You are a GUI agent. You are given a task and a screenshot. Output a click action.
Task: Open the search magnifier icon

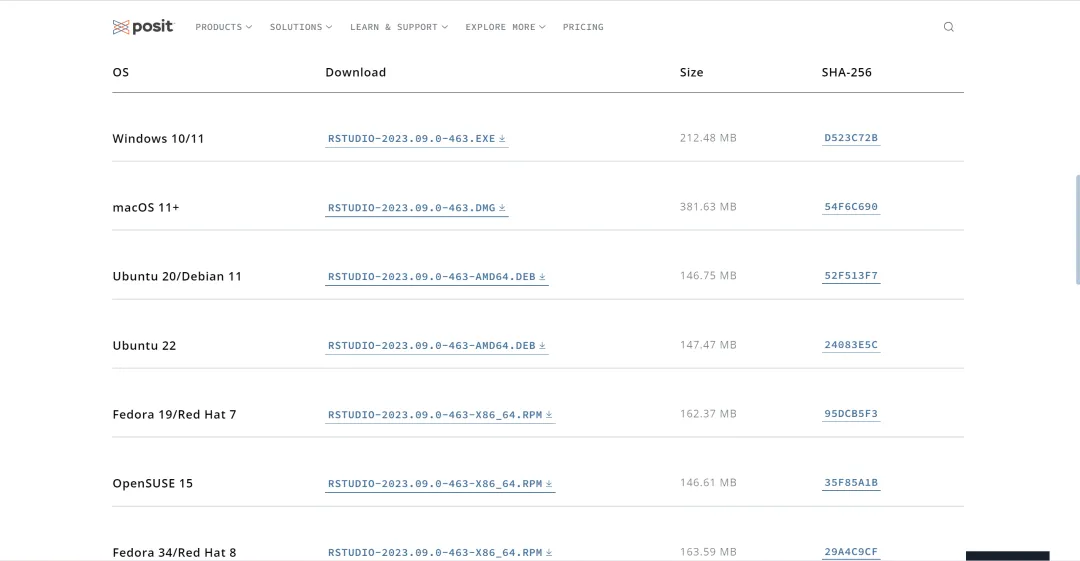pos(948,27)
